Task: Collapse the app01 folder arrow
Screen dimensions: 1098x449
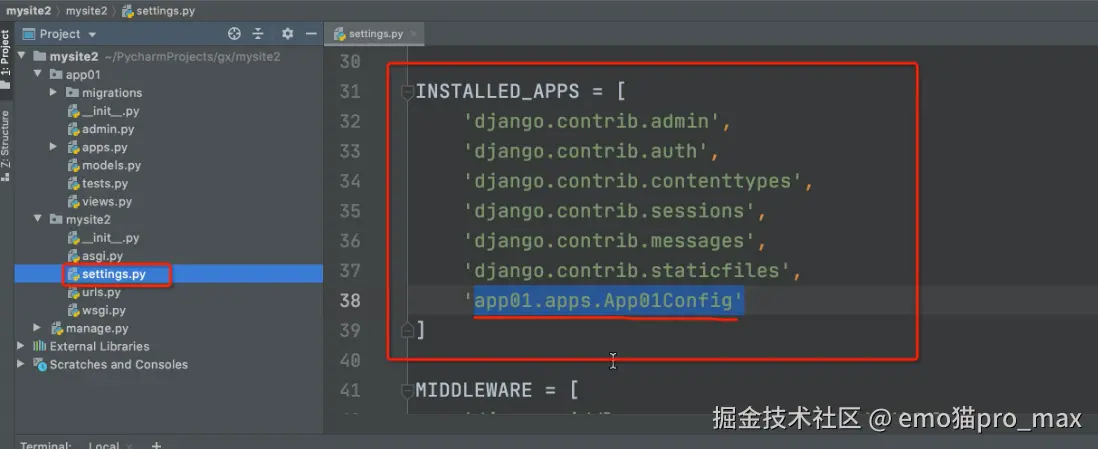Action: click(x=38, y=74)
